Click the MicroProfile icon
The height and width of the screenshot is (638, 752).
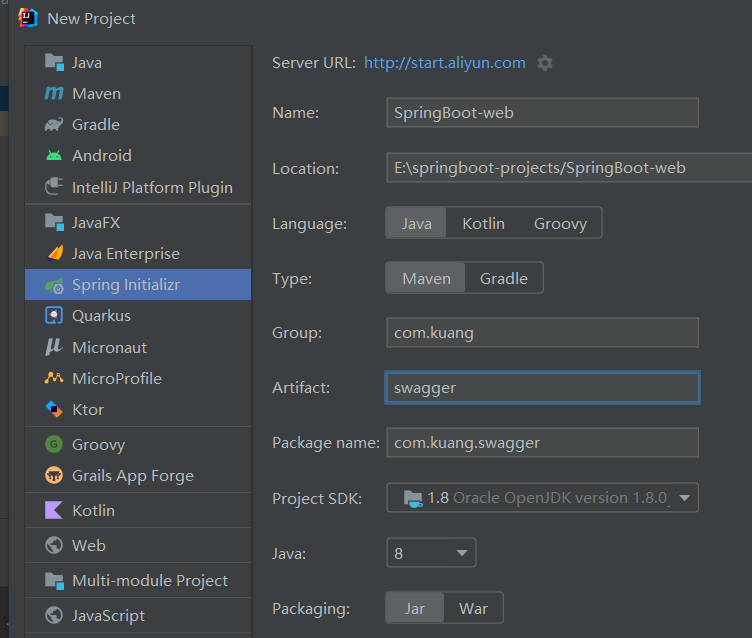54,378
